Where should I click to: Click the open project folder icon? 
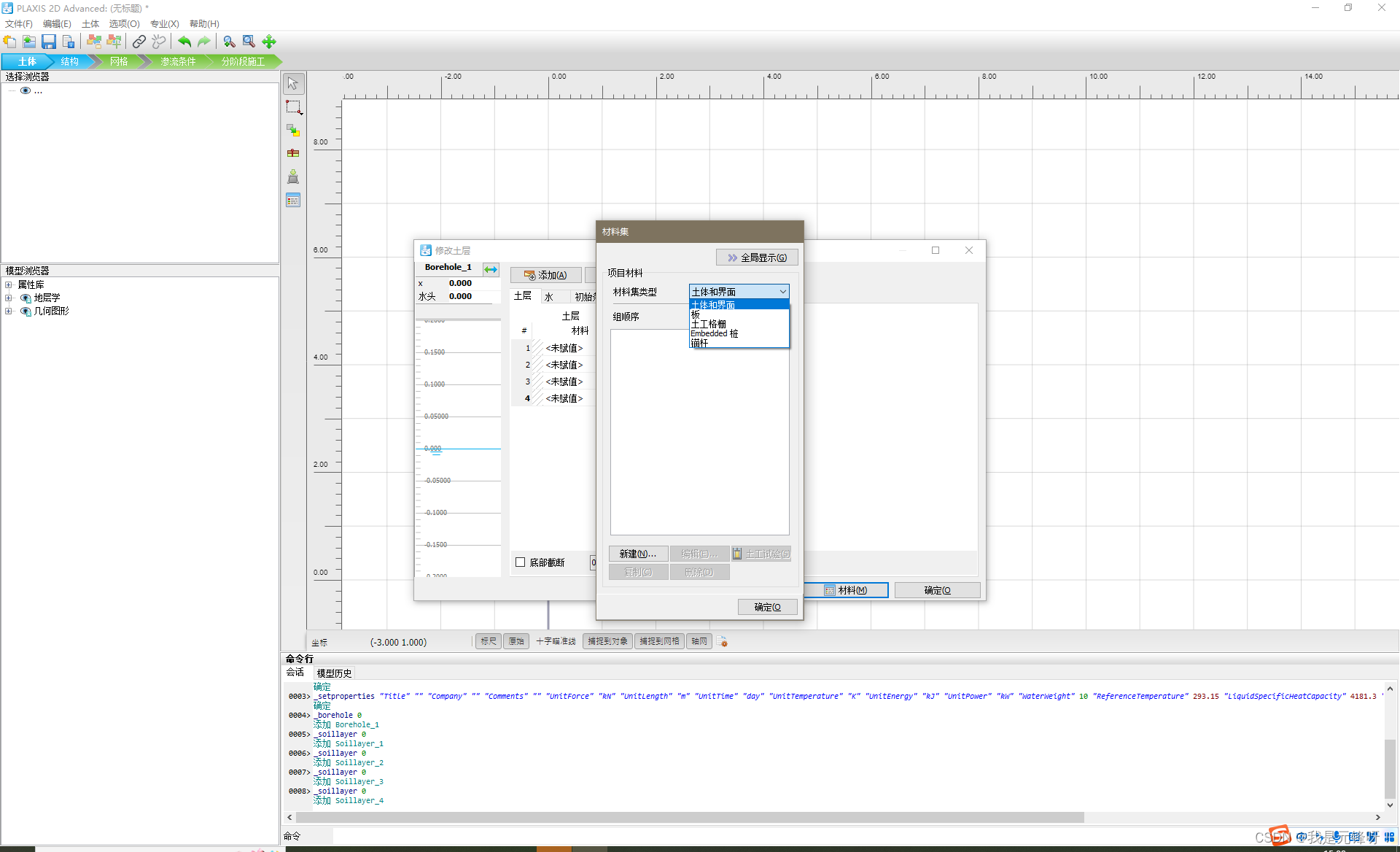(29, 42)
